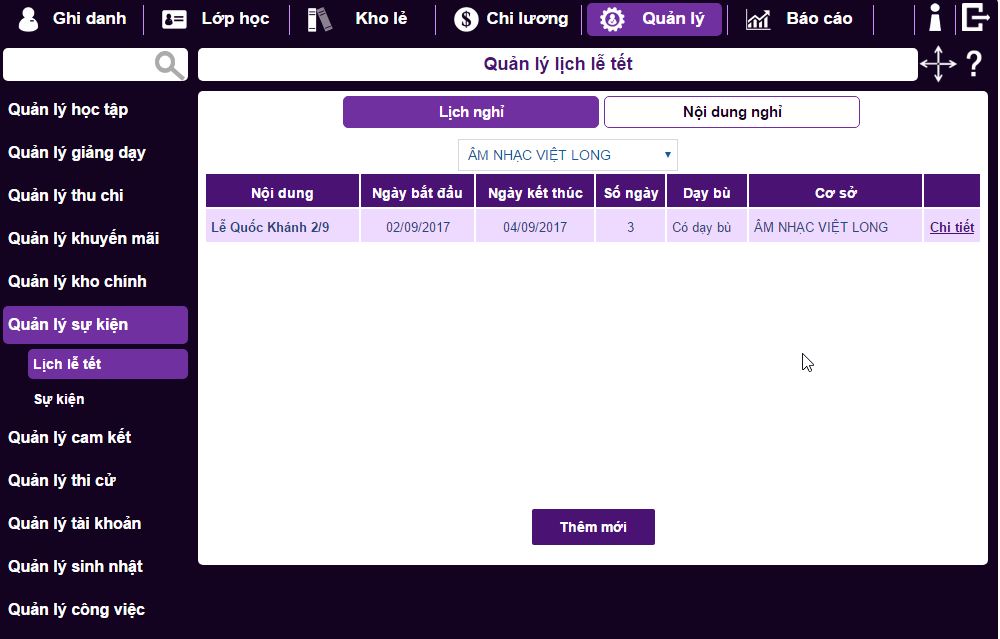Click the magnifier search icon
The width and height of the screenshot is (1000, 639).
pos(170,65)
